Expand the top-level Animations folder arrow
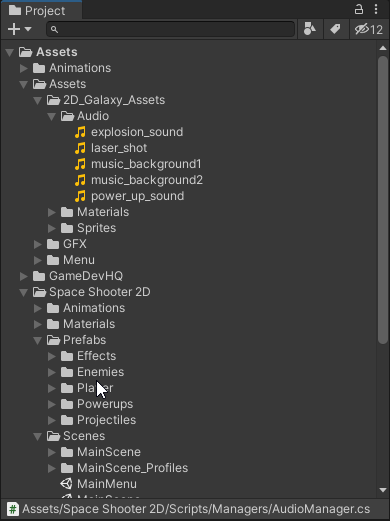The width and height of the screenshot is (390, 521). pyautogui.click(x=24, y=68)
